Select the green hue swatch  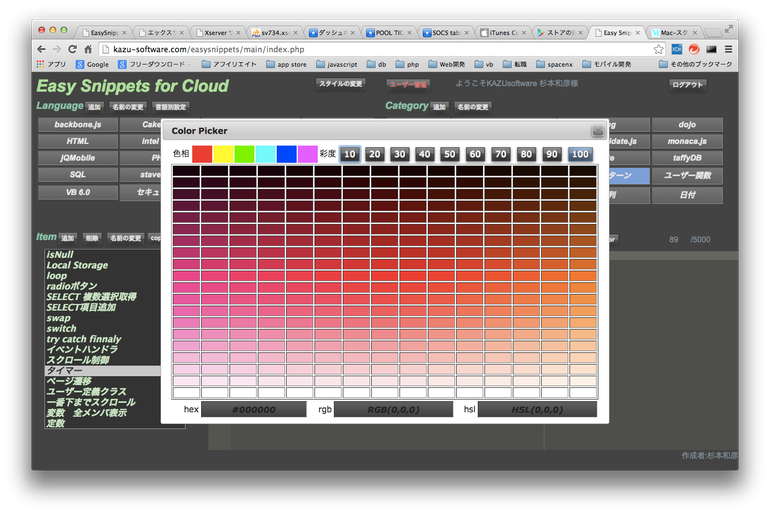244,154
